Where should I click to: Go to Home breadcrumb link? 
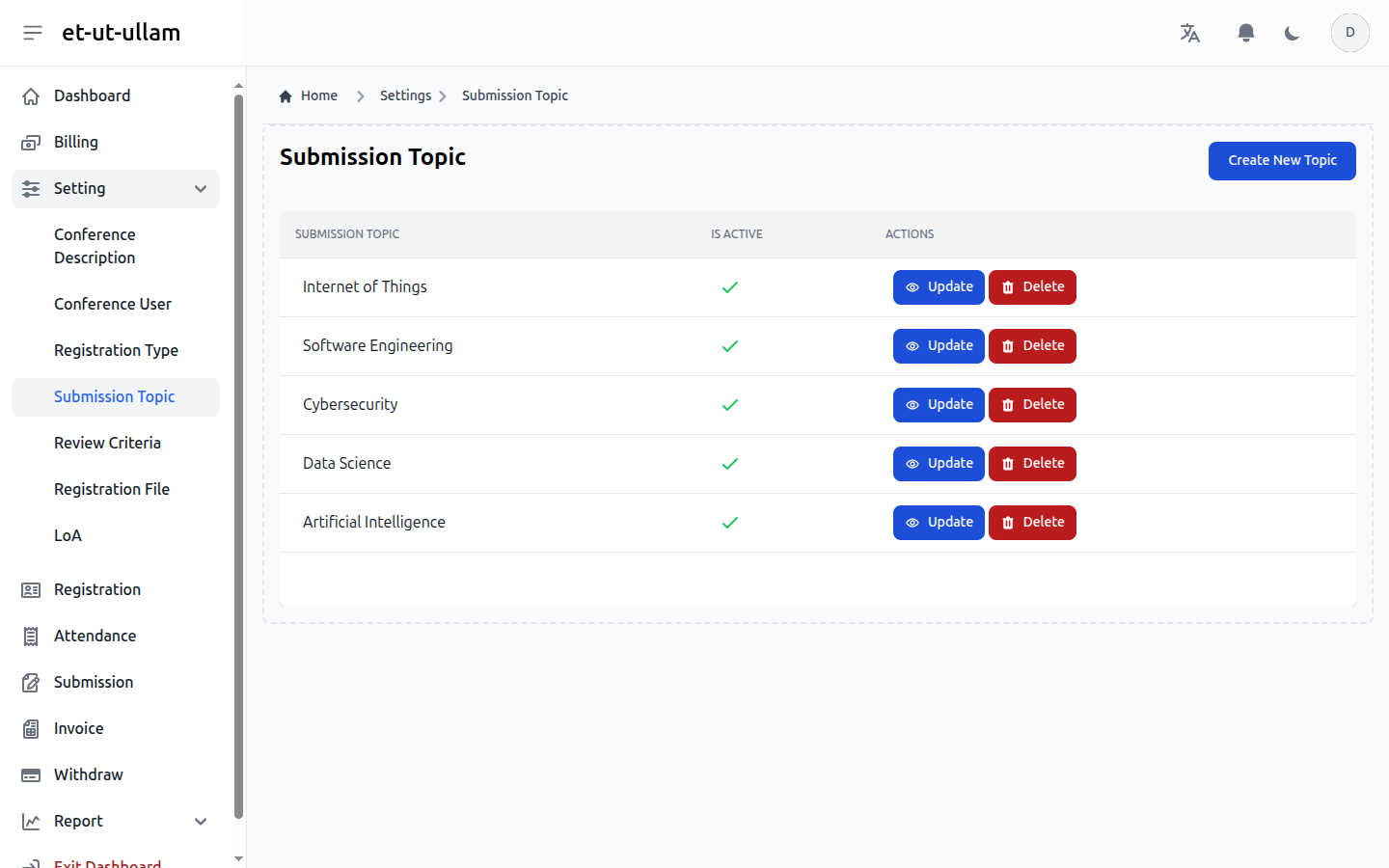click(319, 96)
